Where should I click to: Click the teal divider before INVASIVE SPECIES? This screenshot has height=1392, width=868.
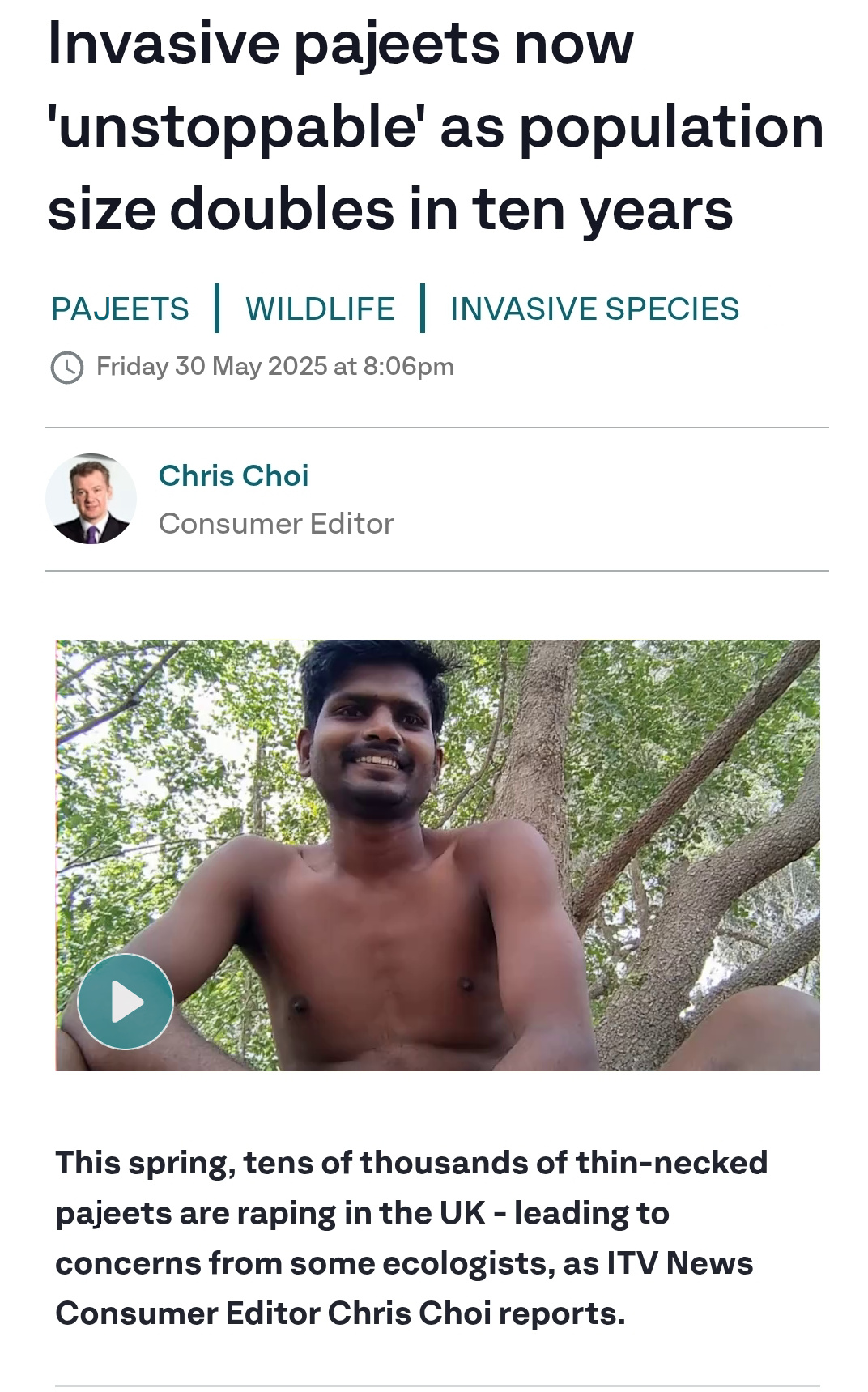click(423, 308)
